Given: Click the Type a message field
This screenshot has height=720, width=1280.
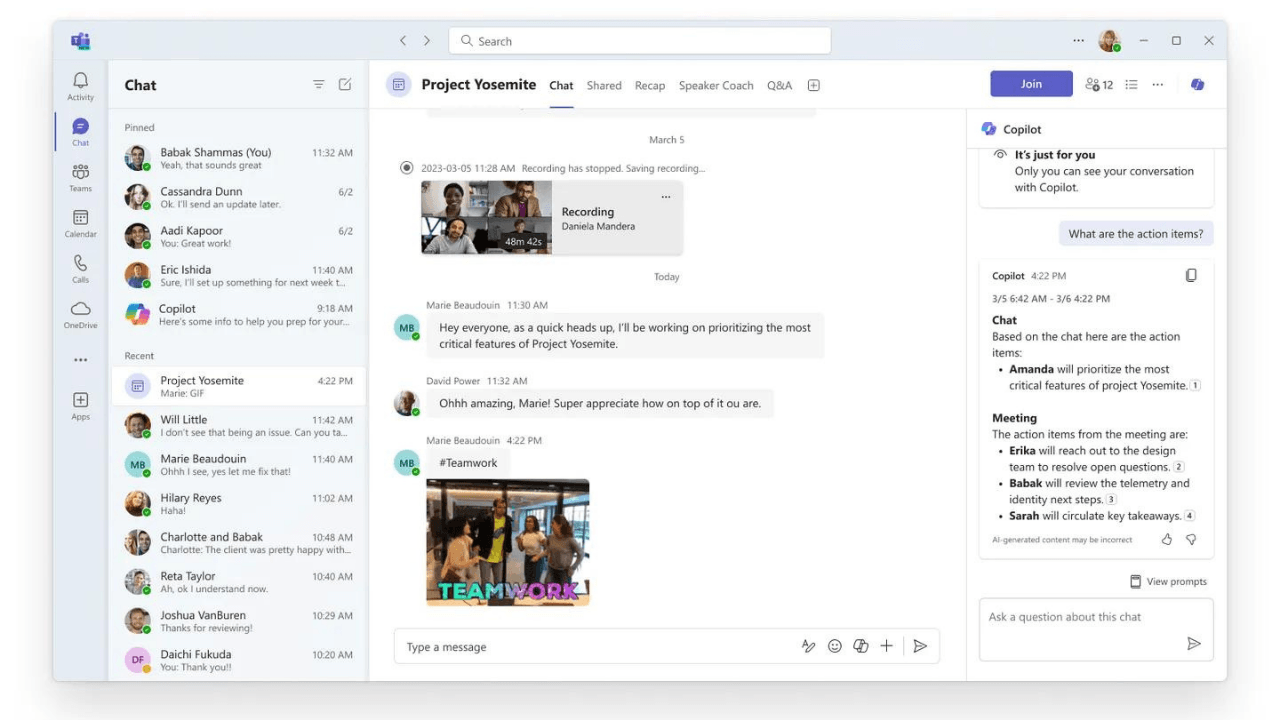Looking at the screenshot, I should coord(590,647).
